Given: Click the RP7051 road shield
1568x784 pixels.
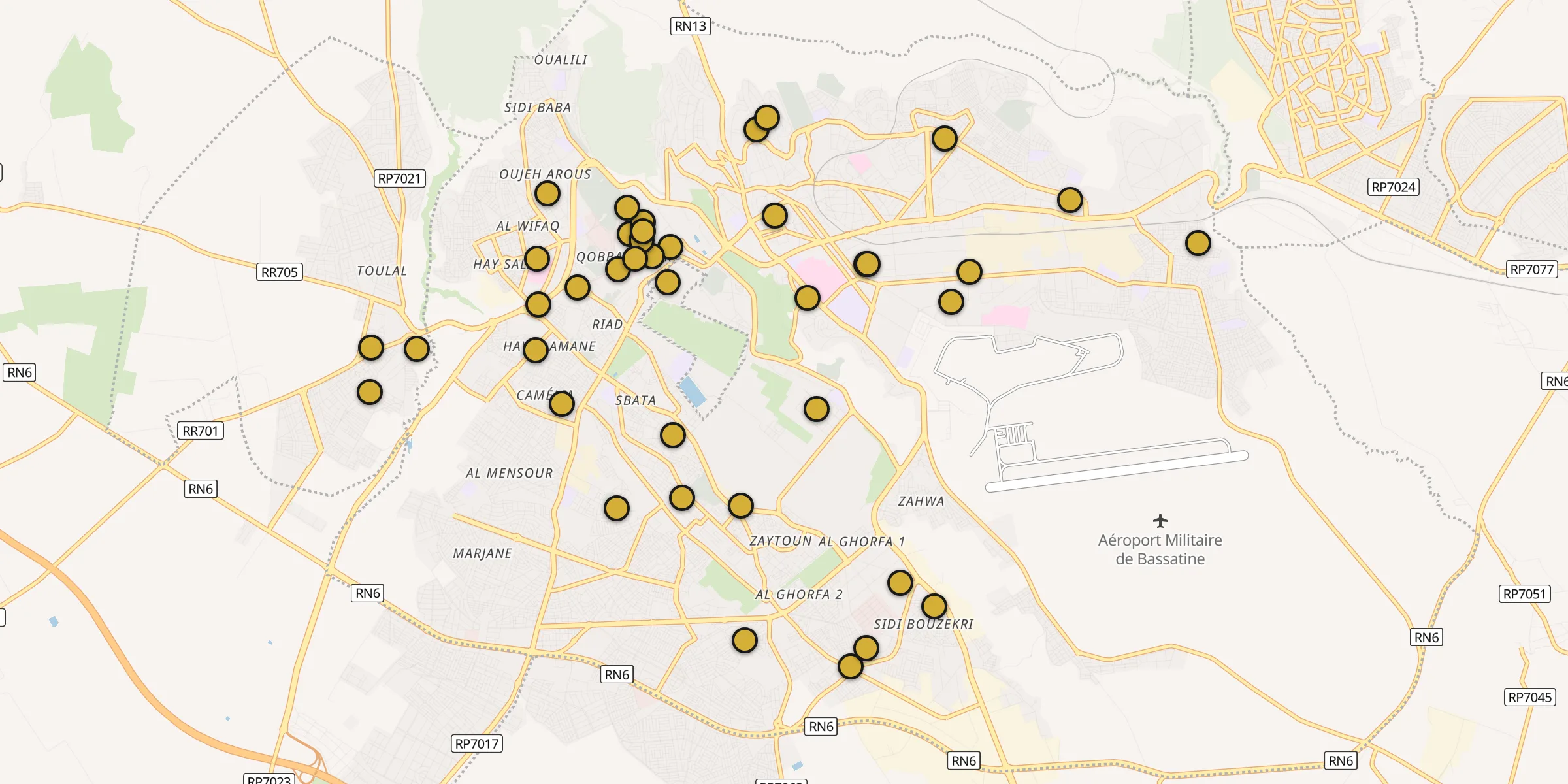Looking at the screenshot, I should (1524, 594).
